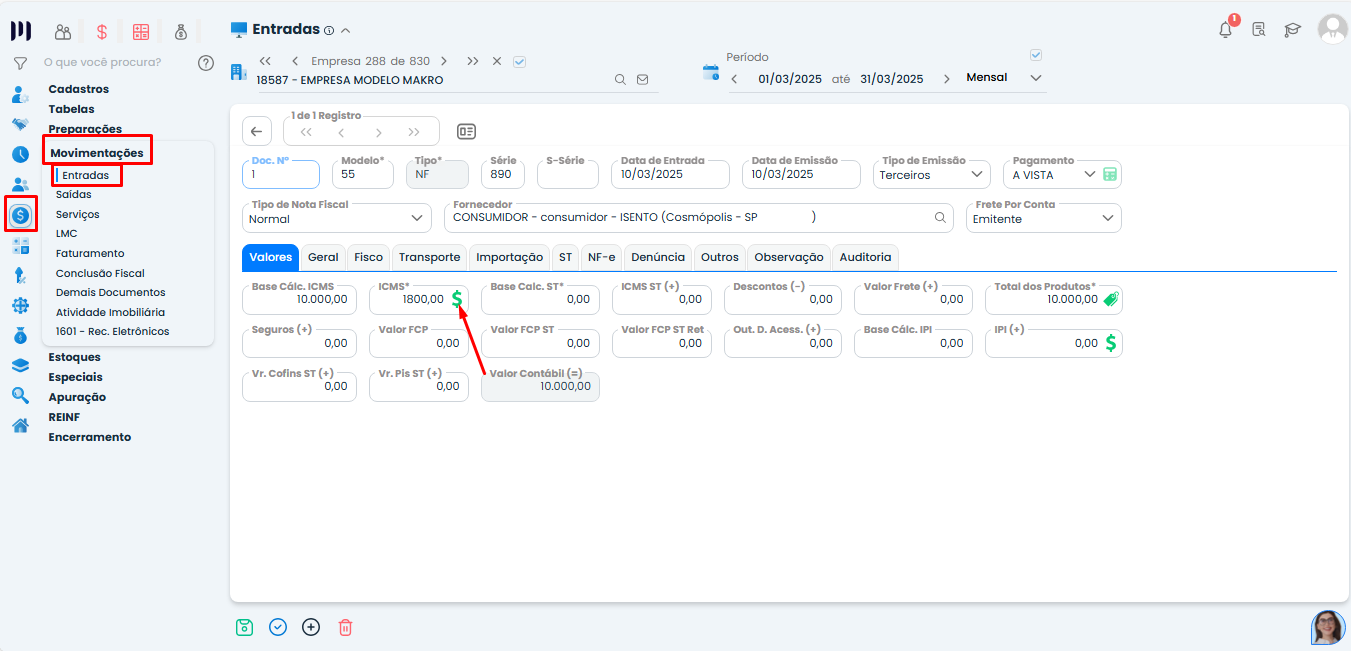Switch to the Fisco tab

[x=368, y=257]
